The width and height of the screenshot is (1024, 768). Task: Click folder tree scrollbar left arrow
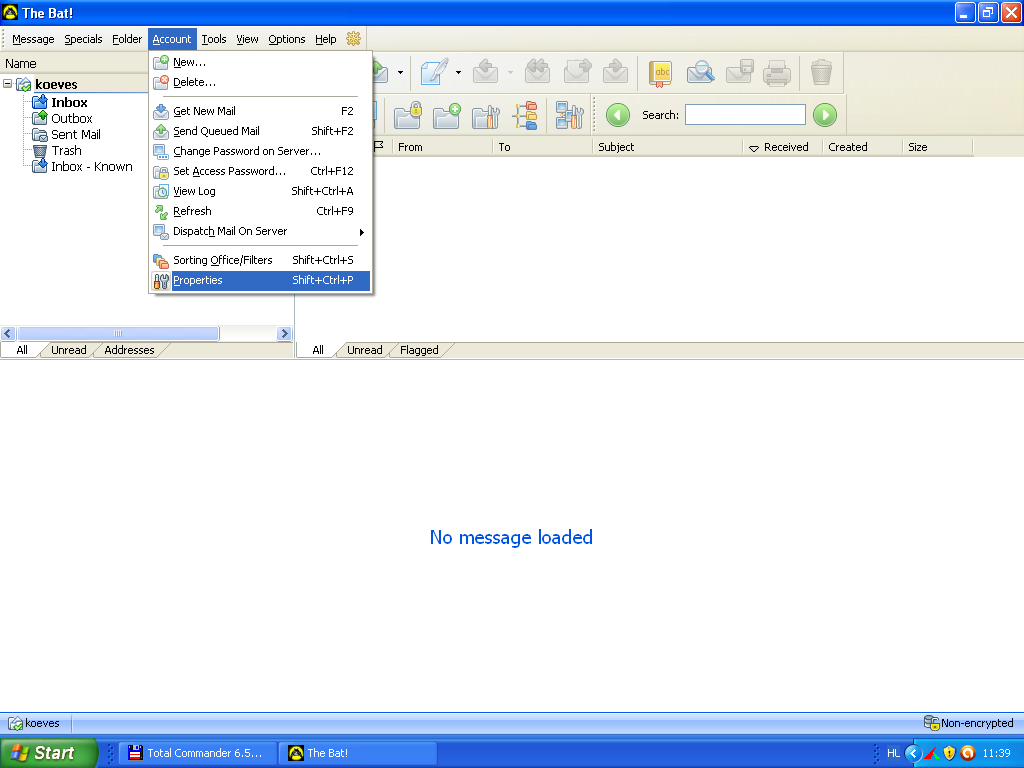click(8, 334)
